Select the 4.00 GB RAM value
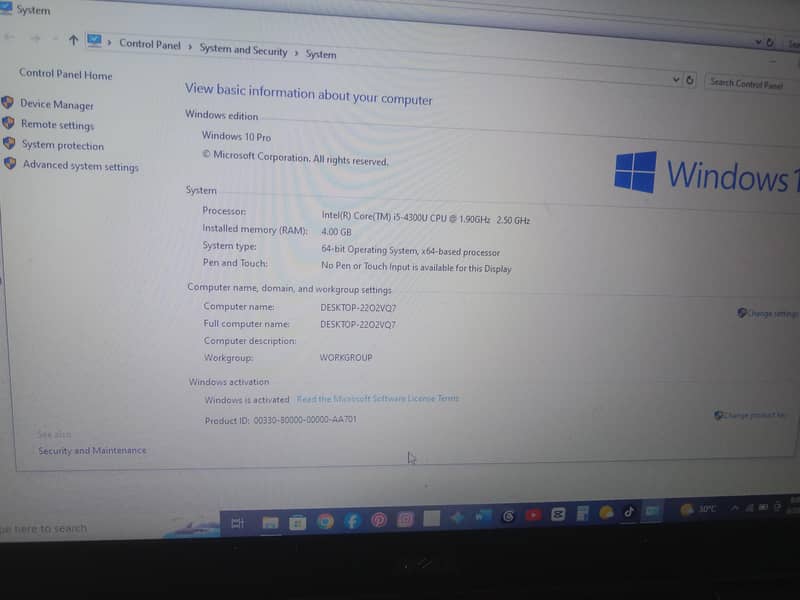The image size is (800, 600). (336, 232)
